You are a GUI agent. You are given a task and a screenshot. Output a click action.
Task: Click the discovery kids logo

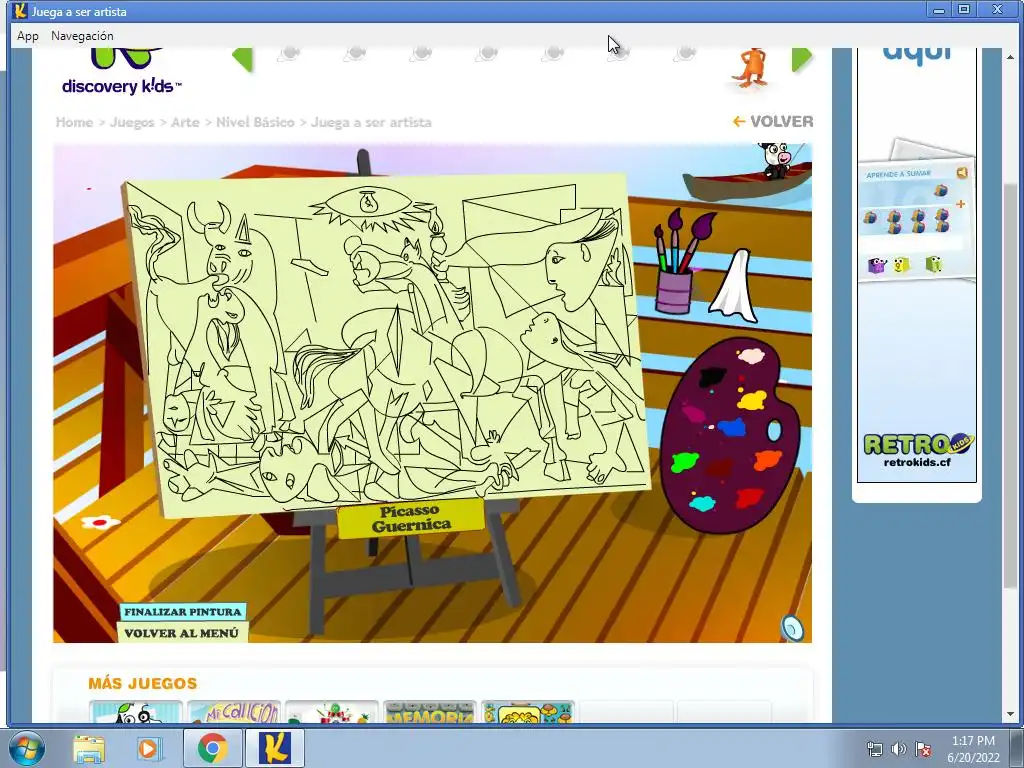121,72
